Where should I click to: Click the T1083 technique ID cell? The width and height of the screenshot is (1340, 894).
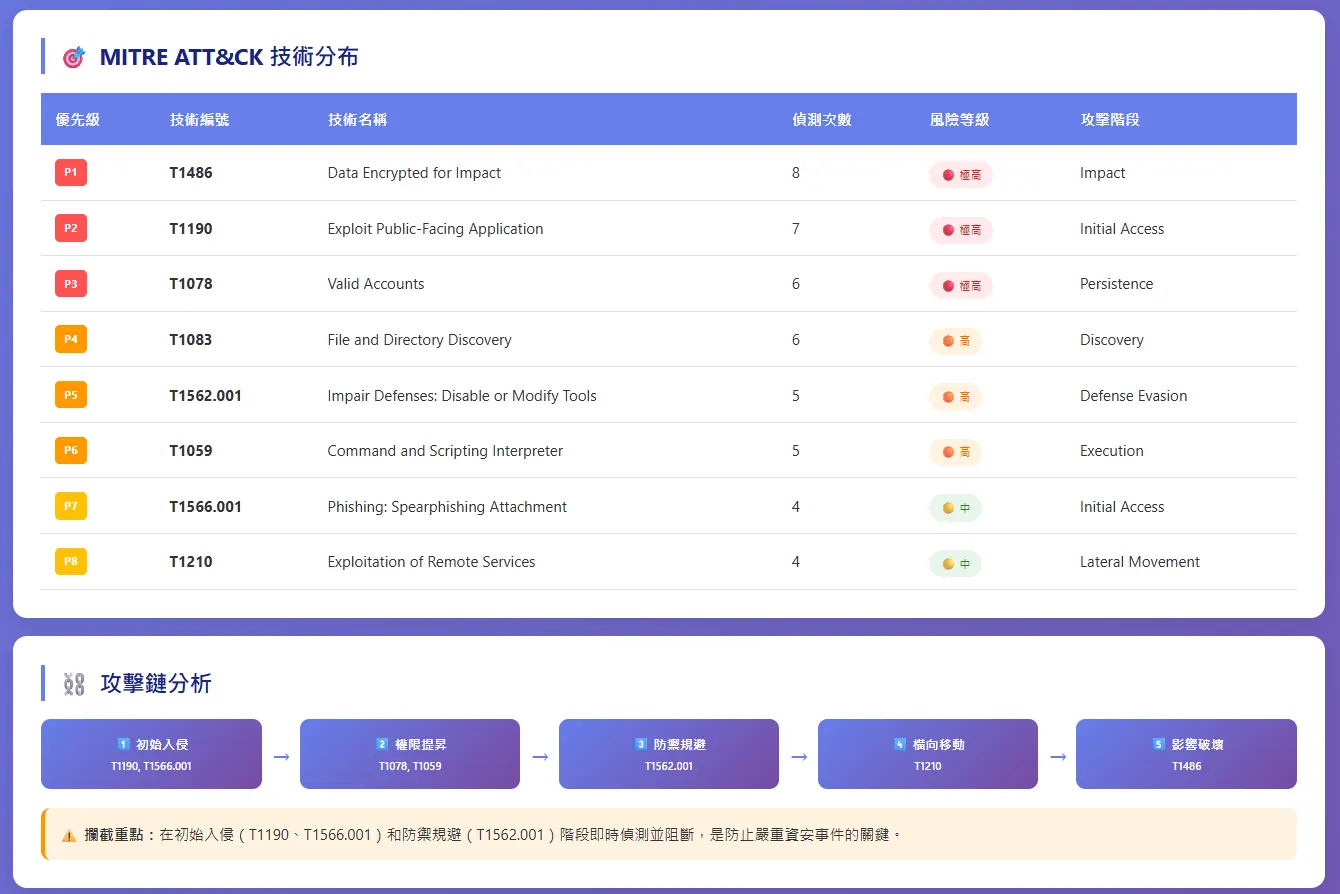[x=191, y=340]
